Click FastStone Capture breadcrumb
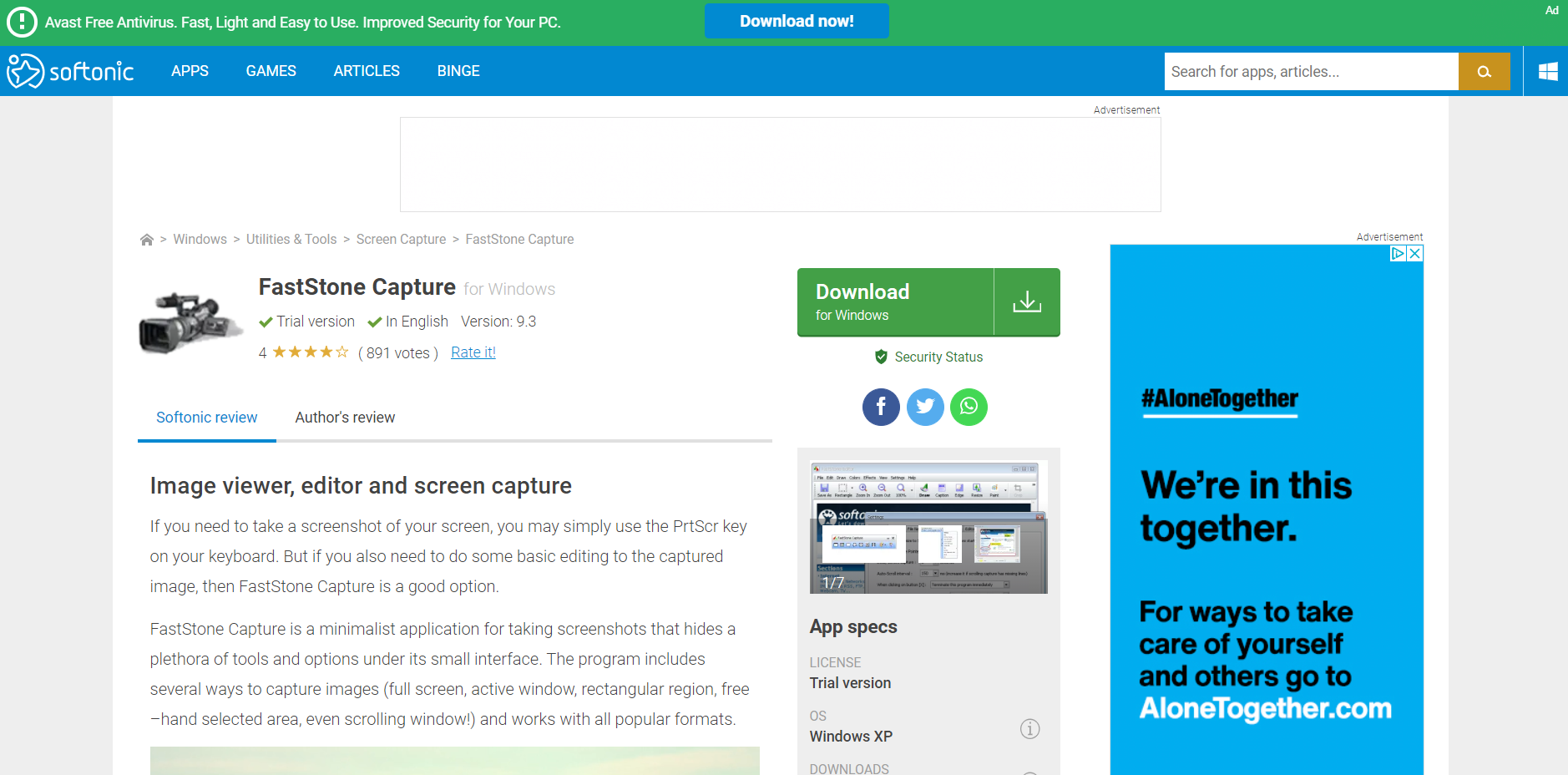This screenshot has height=775, width=1568. click(519, 240)
